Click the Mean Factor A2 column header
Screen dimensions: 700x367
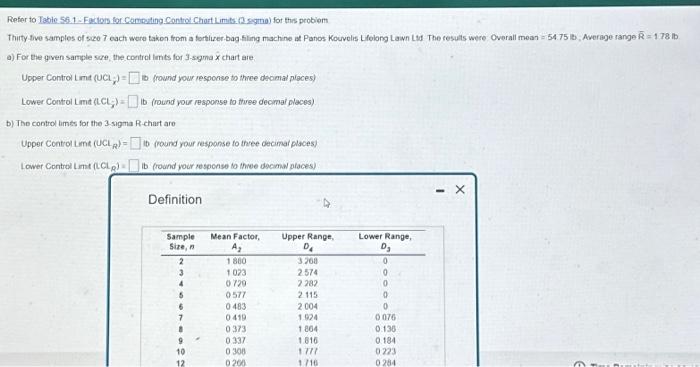click(x=235, y=242)
